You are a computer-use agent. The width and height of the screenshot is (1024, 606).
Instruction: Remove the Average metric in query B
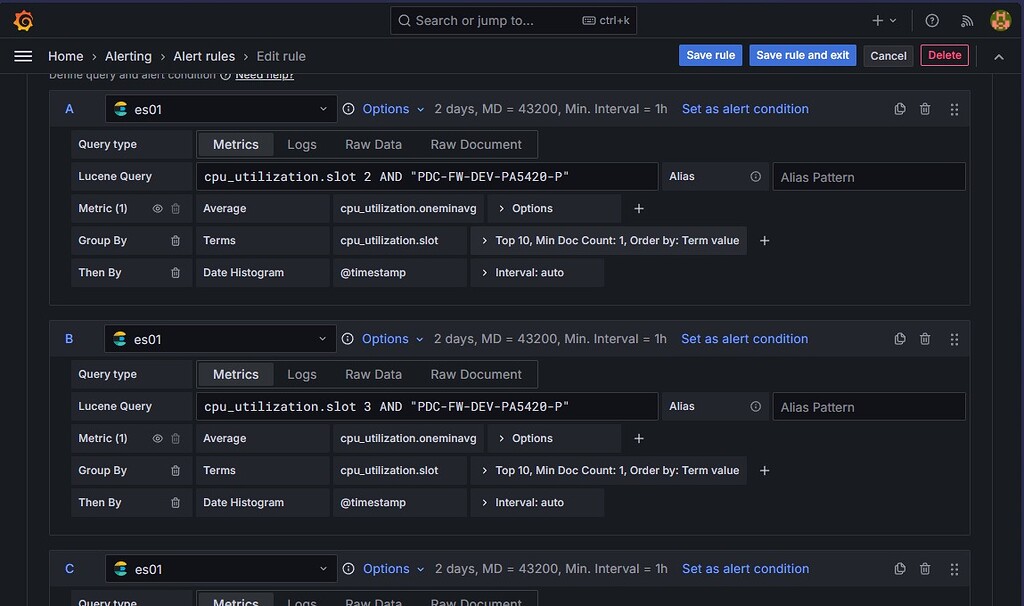pyautogui.click(x=175, y=438)
